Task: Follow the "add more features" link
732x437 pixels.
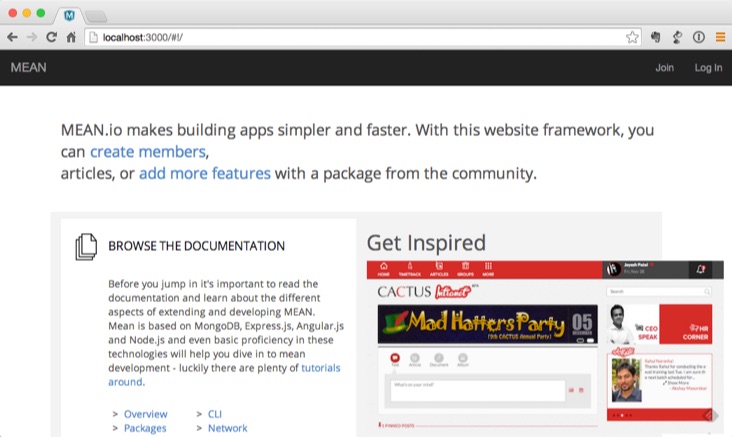Action: coord(205,173)
